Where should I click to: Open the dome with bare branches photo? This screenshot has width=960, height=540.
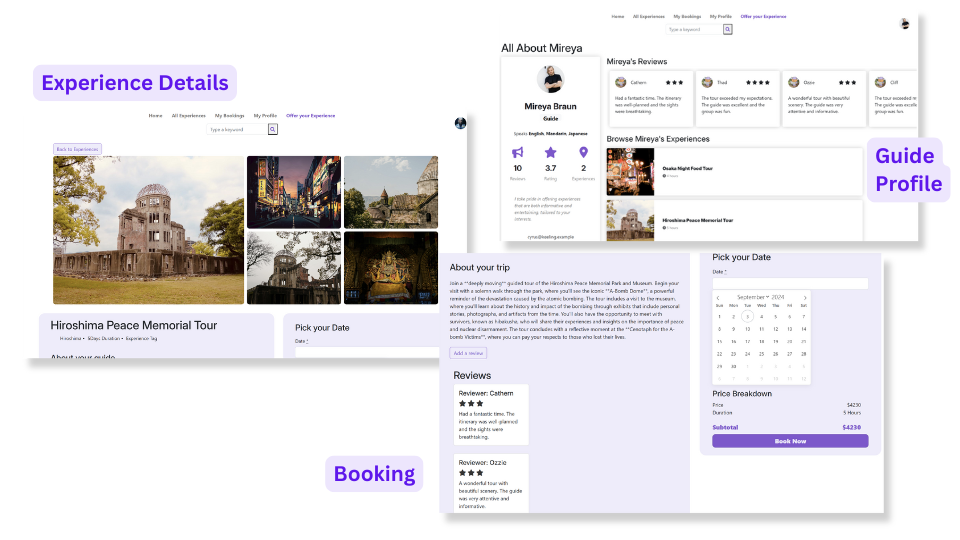(x=294, y=268)
